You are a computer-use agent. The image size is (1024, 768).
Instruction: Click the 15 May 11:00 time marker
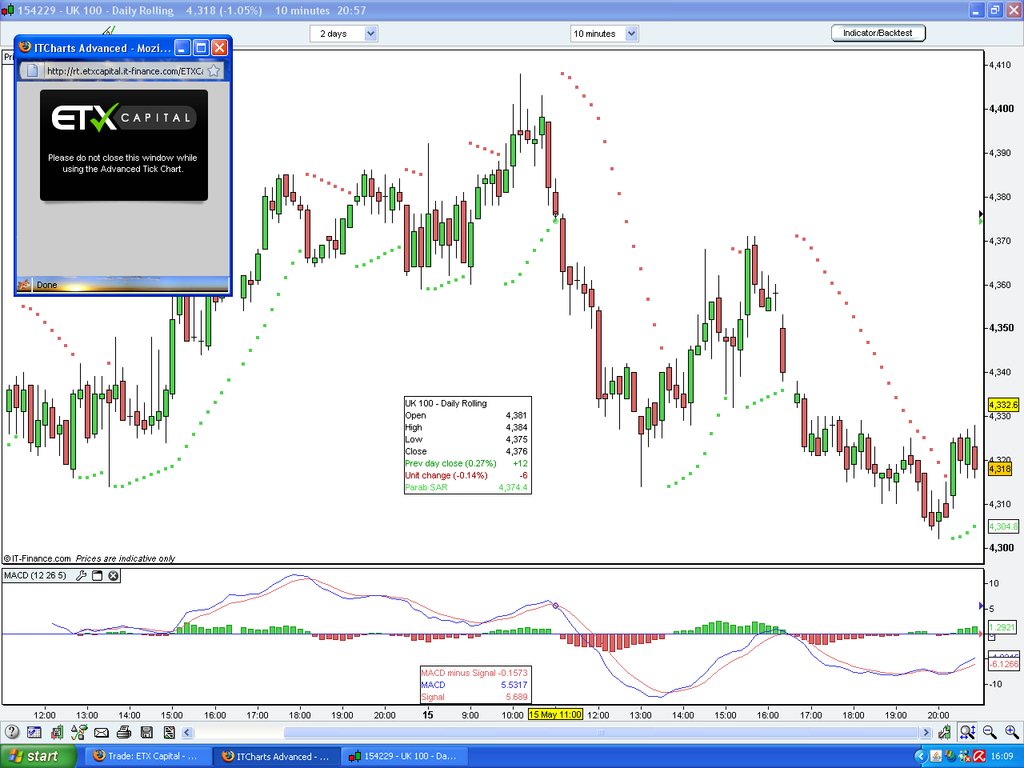click(555, 714)
